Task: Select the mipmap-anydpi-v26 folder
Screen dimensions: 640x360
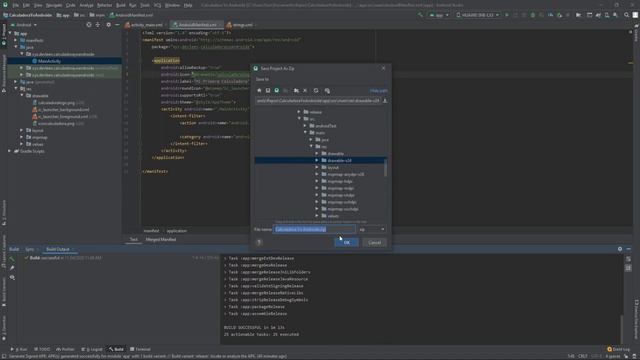Action: tap(345, 174)
